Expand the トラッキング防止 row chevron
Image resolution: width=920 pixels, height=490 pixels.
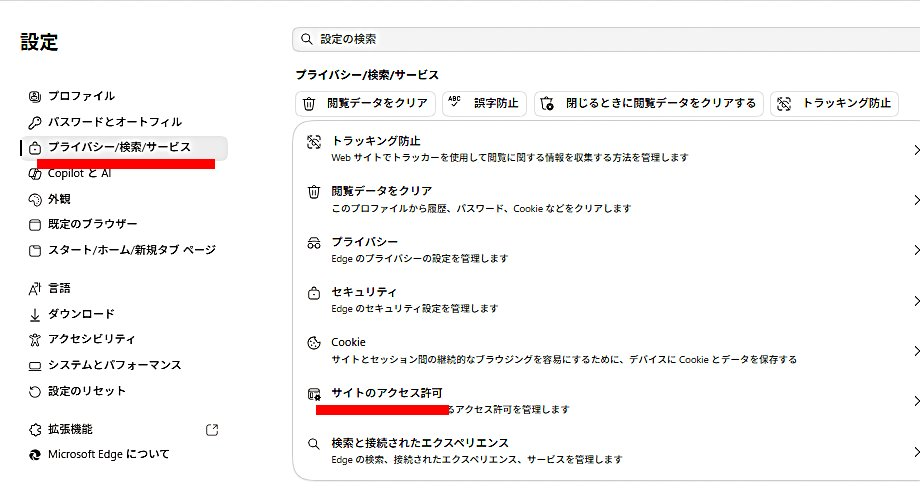click(915, 150)
